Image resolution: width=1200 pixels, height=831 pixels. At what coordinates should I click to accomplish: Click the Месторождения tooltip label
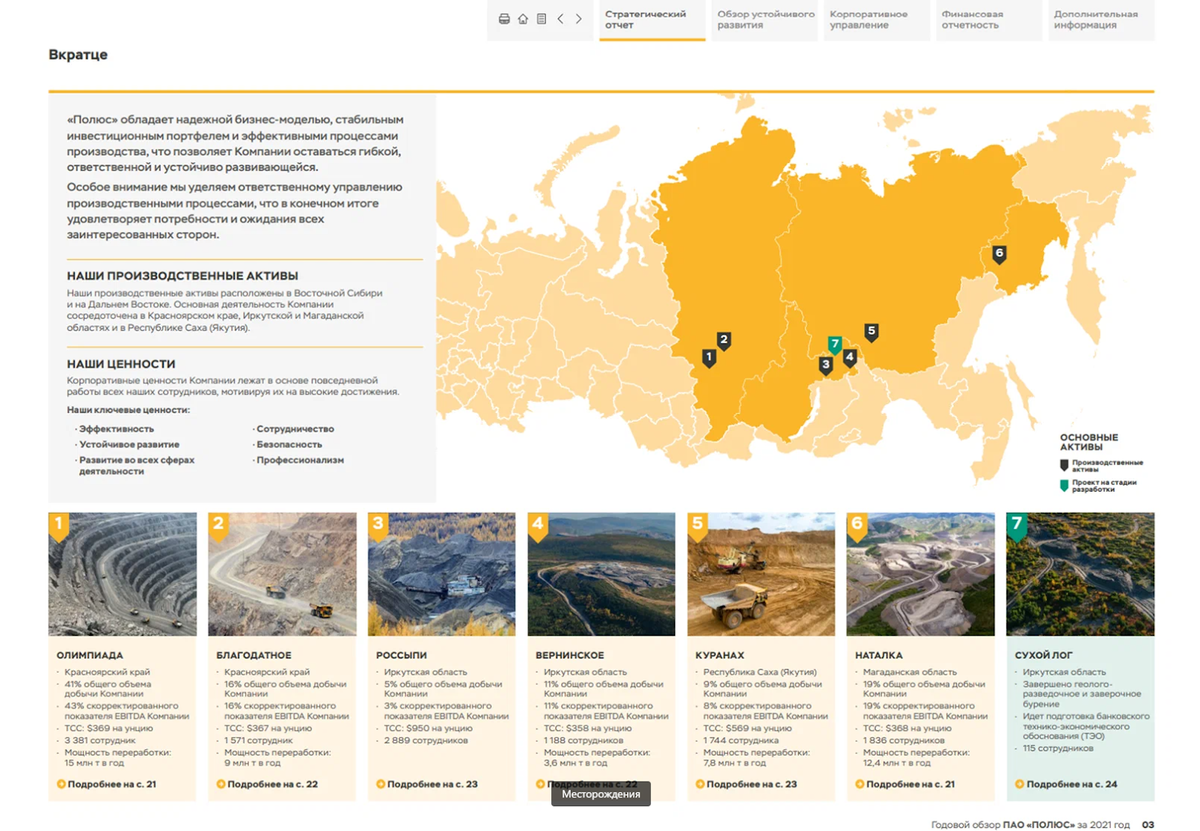click(601, 794)
